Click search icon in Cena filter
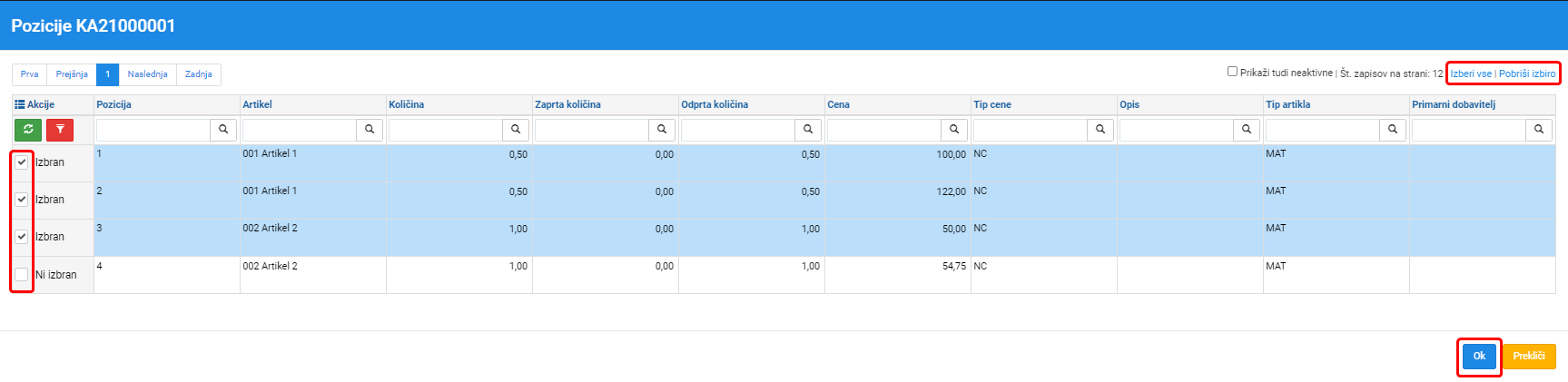This screenshot has width=1568, height=382. (954, 130)
